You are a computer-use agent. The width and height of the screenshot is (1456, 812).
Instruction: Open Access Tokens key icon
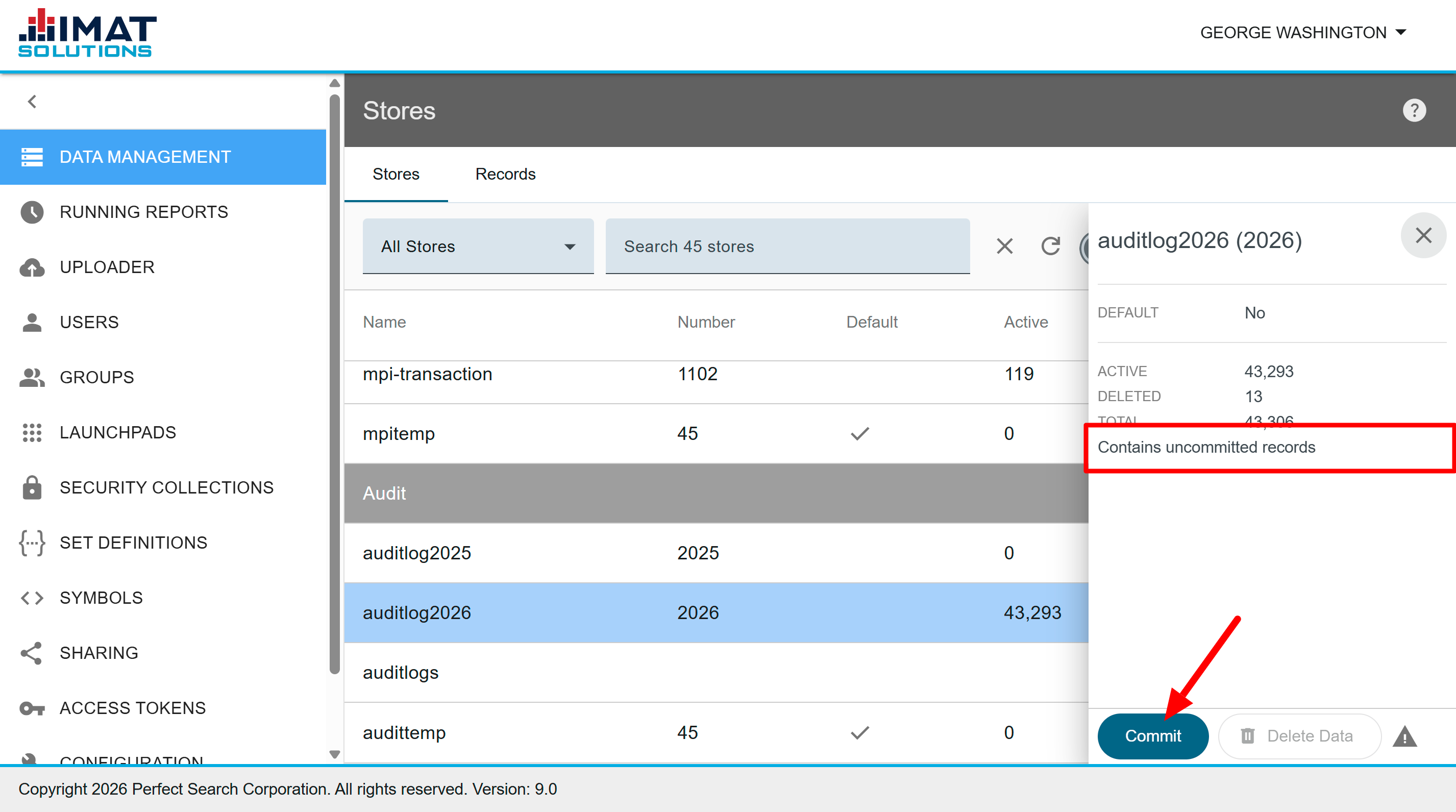(32, 708)
